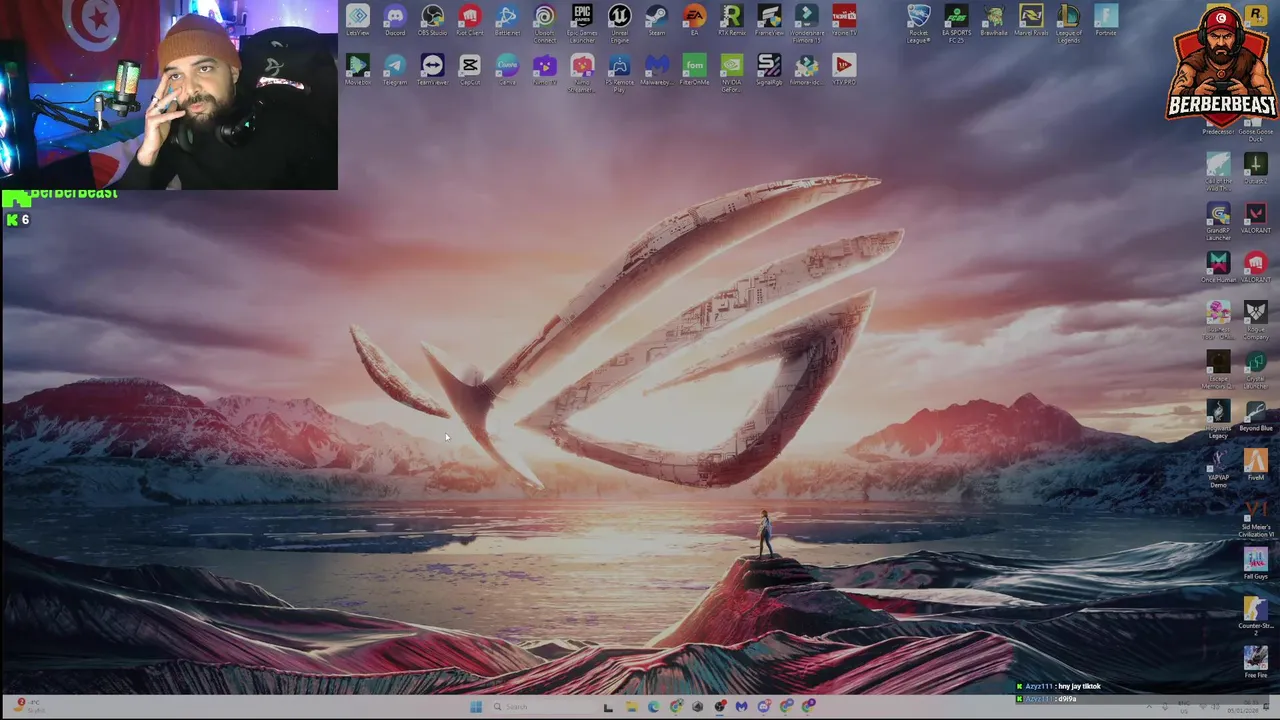Open EA SPORTS FC 25 shortcut
Image resolution: width=1280 pixels, height=720 pixels.
(x=956, y=23)
